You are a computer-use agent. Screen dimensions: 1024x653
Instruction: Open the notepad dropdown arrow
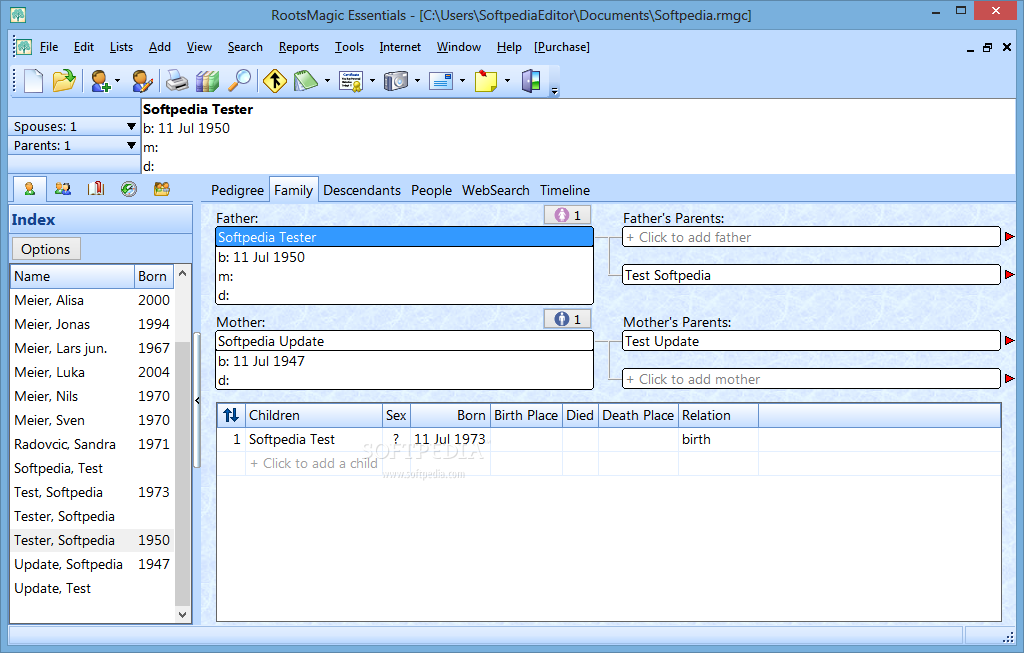(327, 81)
